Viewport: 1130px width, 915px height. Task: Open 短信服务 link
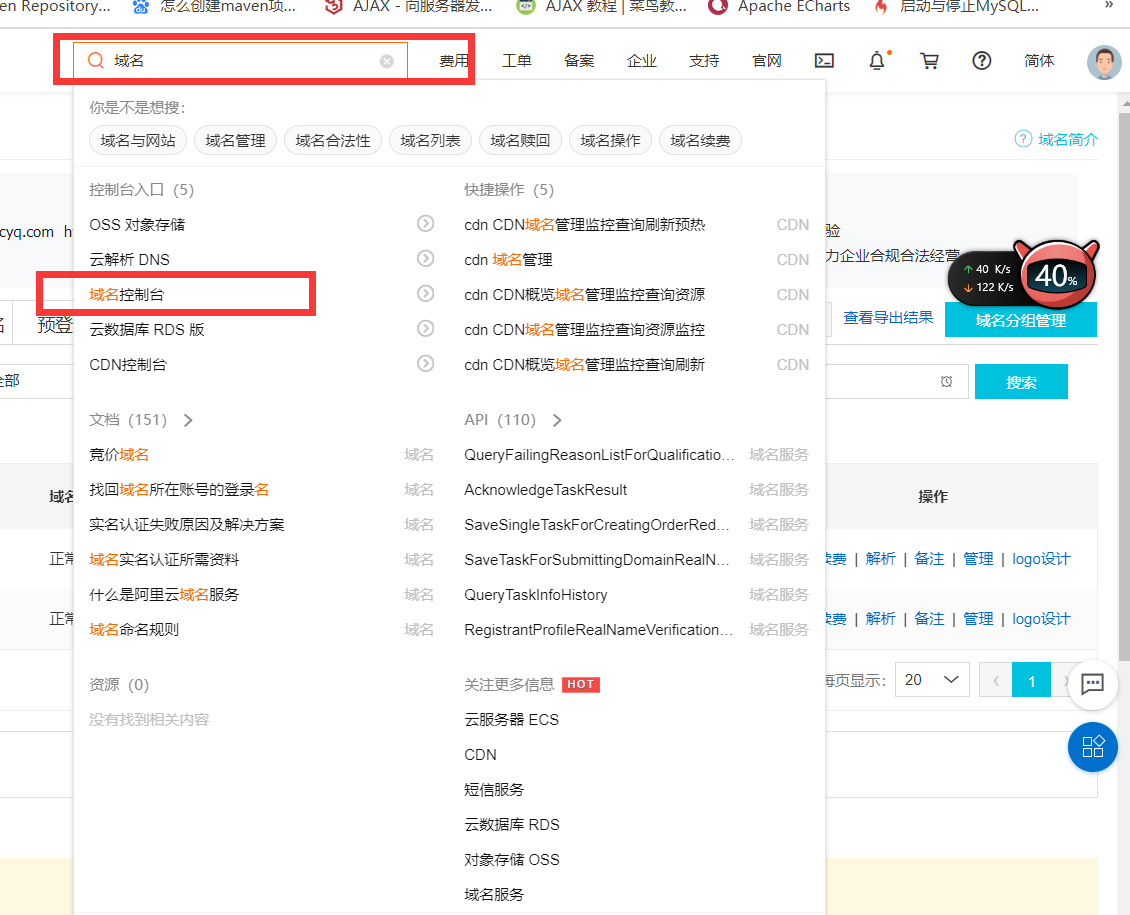click(494, 790)
